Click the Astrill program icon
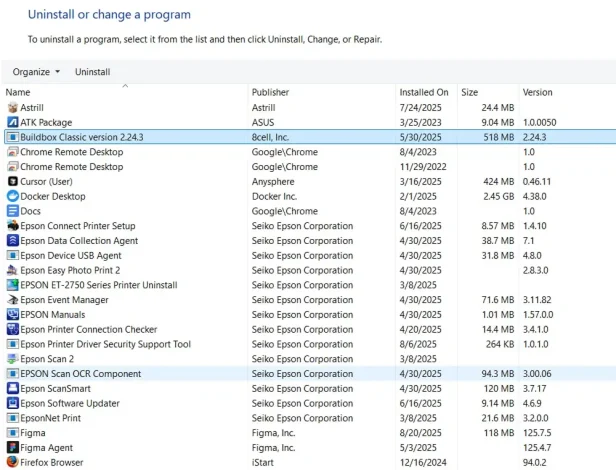 (x=12, y=107)
